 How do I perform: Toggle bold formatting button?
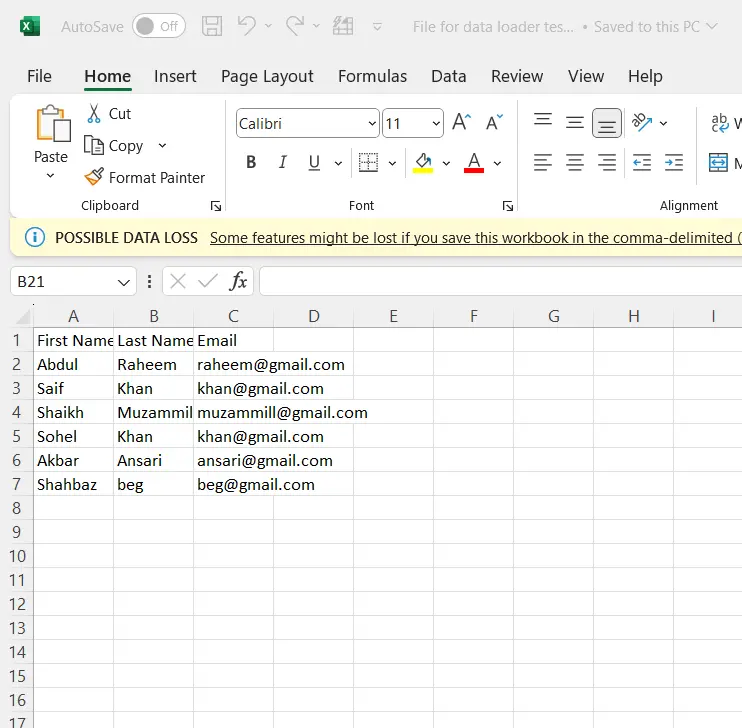(x=251, y=163)
